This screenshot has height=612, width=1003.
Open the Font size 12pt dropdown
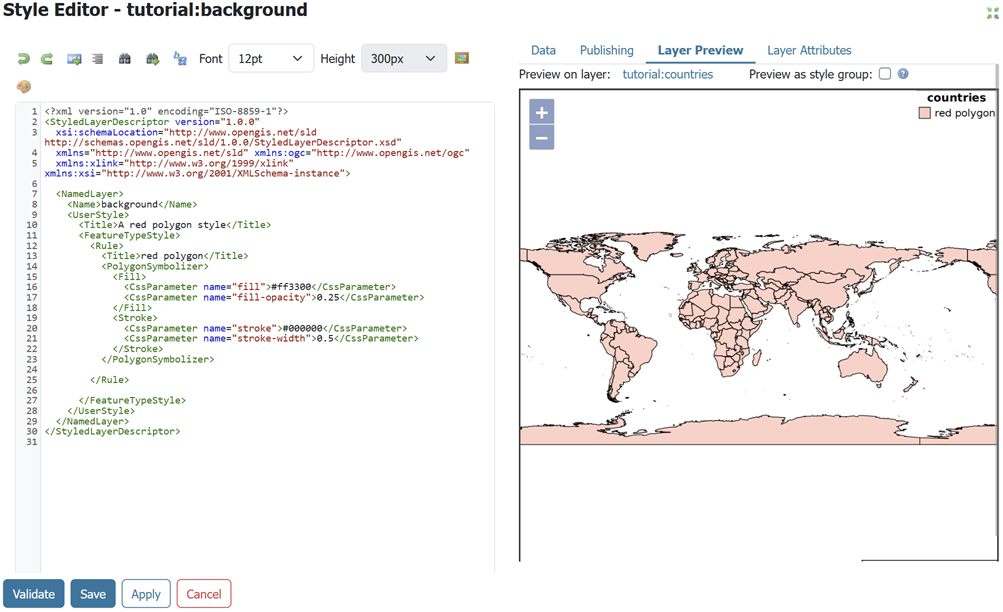click(271, 59)
